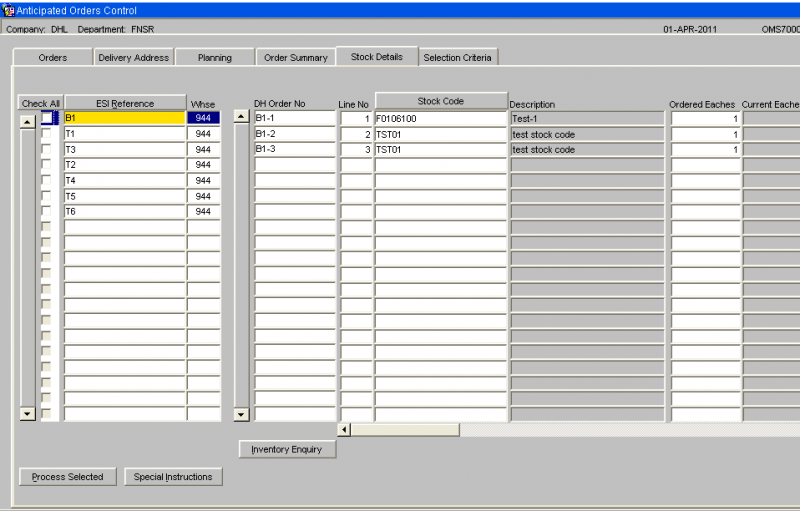Click the horizontal scrollbar thumb
This screenshot has width=800, height=511.
(405, 430)
